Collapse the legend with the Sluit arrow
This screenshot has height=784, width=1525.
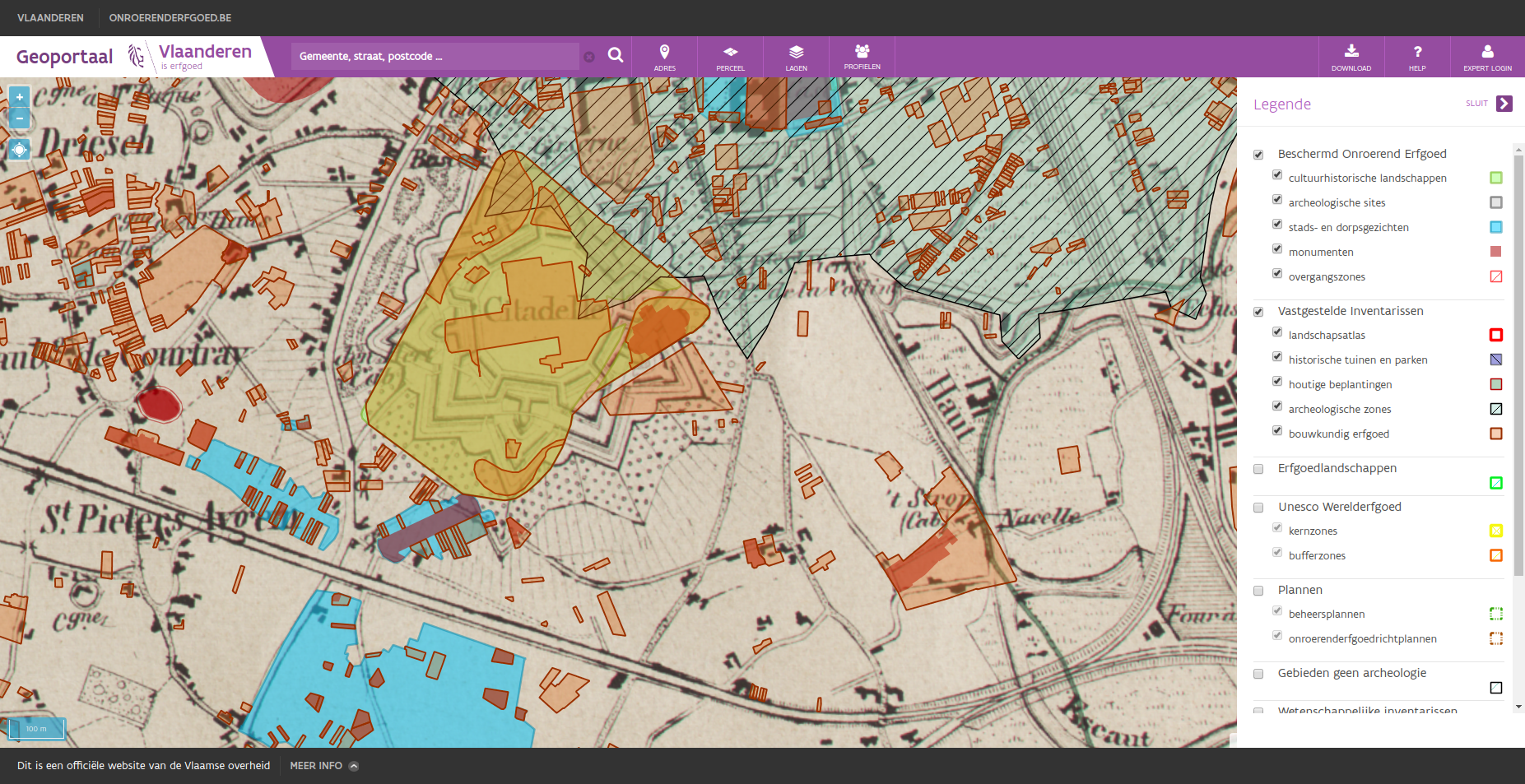(x=1504, y=104)
